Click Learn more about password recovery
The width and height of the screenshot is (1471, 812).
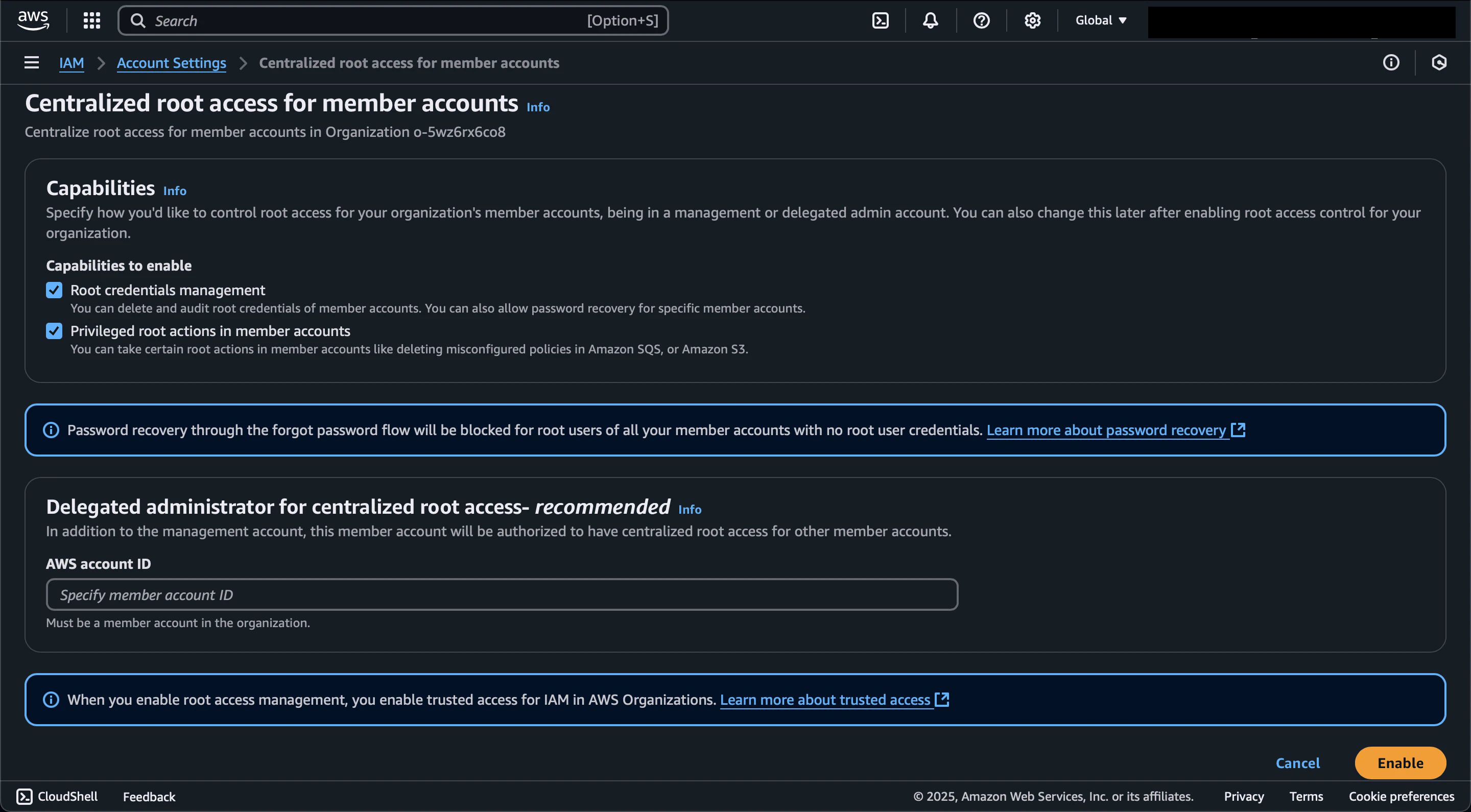click(1106, 430)
